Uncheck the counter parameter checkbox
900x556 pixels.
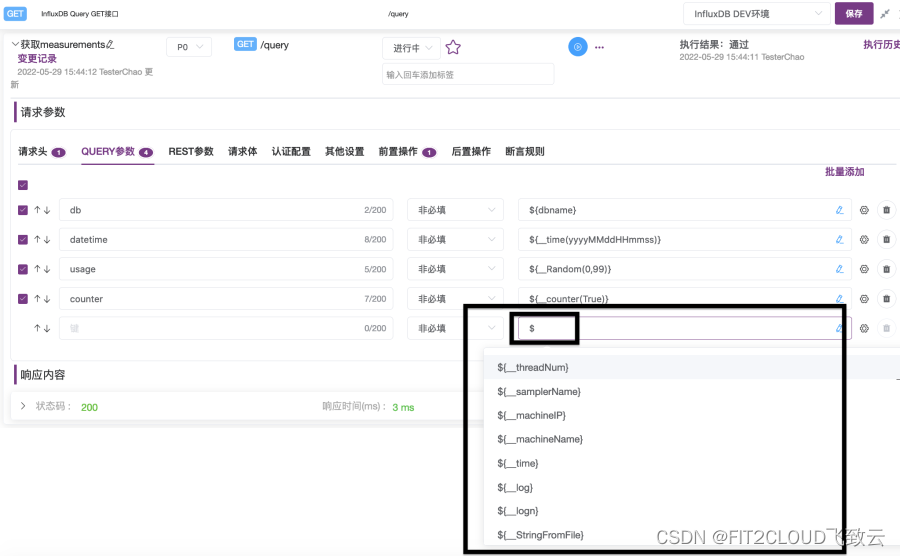pyautogui.click(x=23, y=299)
